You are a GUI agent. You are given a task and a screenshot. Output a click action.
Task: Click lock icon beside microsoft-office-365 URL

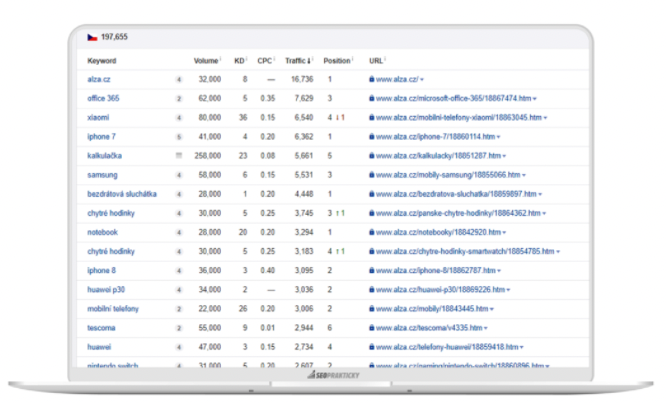(x=372, y=98)
